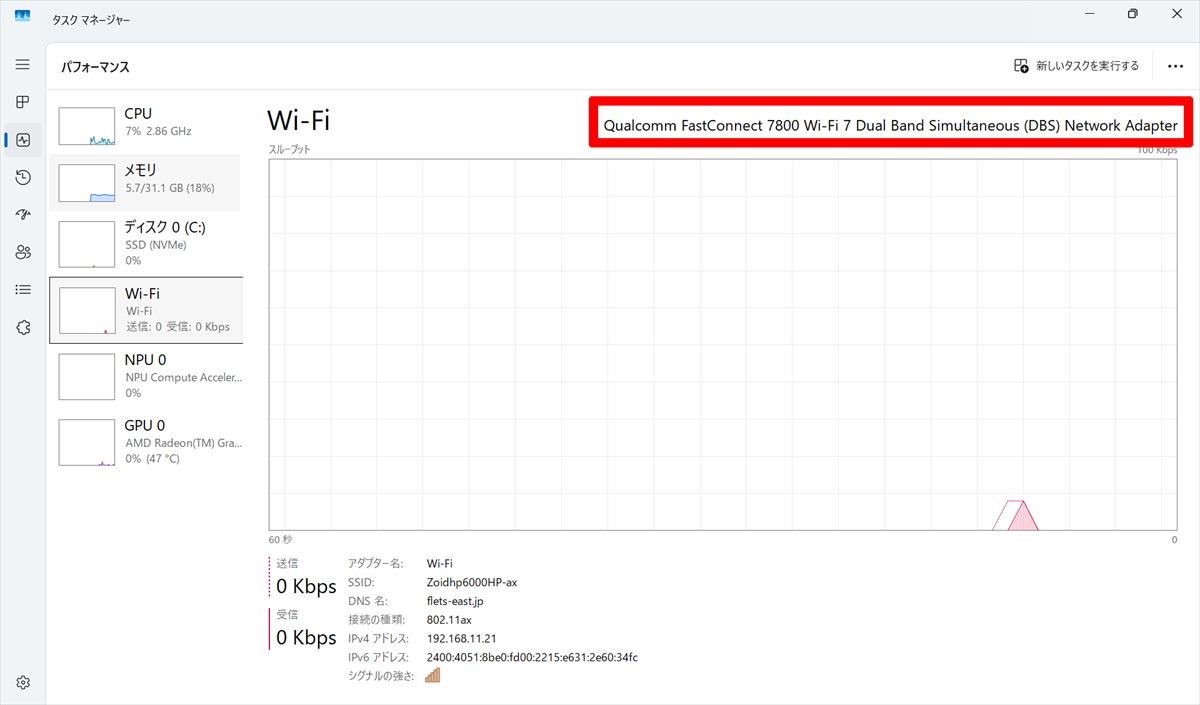This screenshot has height=705, width=1200.
Task: Click the スループット graph label
Action: (x=289, y=149)
